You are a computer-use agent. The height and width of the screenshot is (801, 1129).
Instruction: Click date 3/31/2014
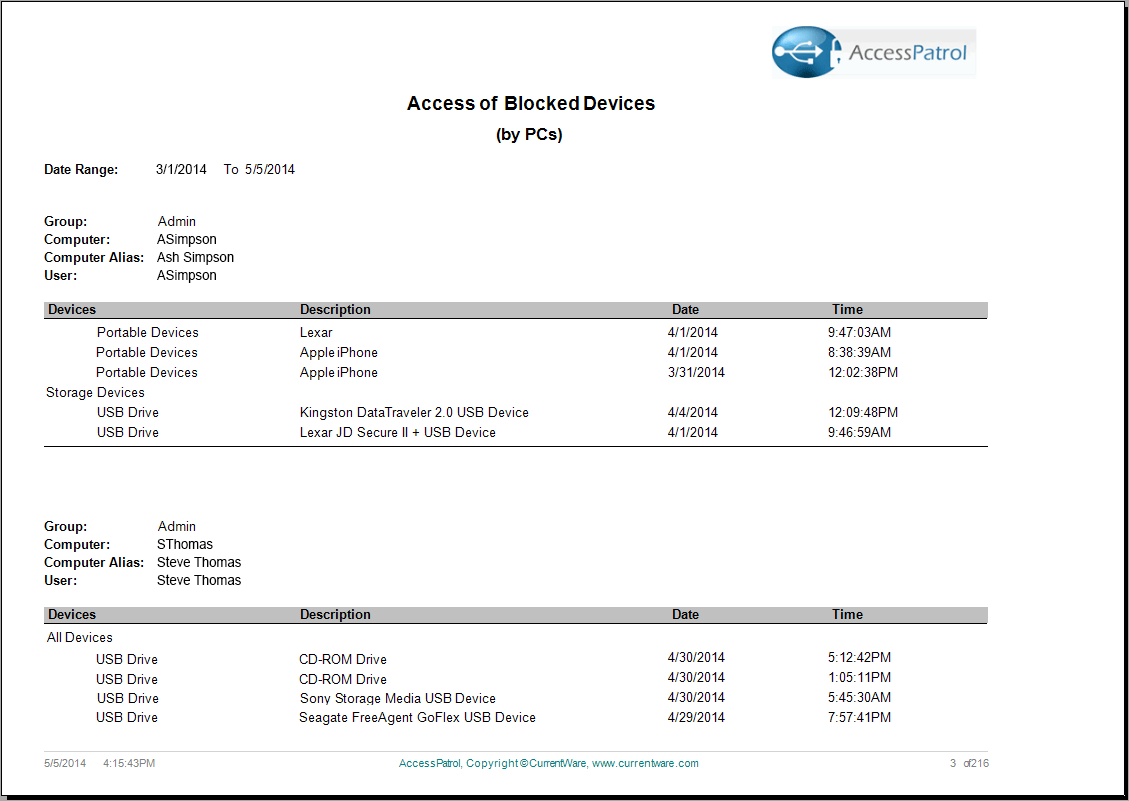(696, 373)
